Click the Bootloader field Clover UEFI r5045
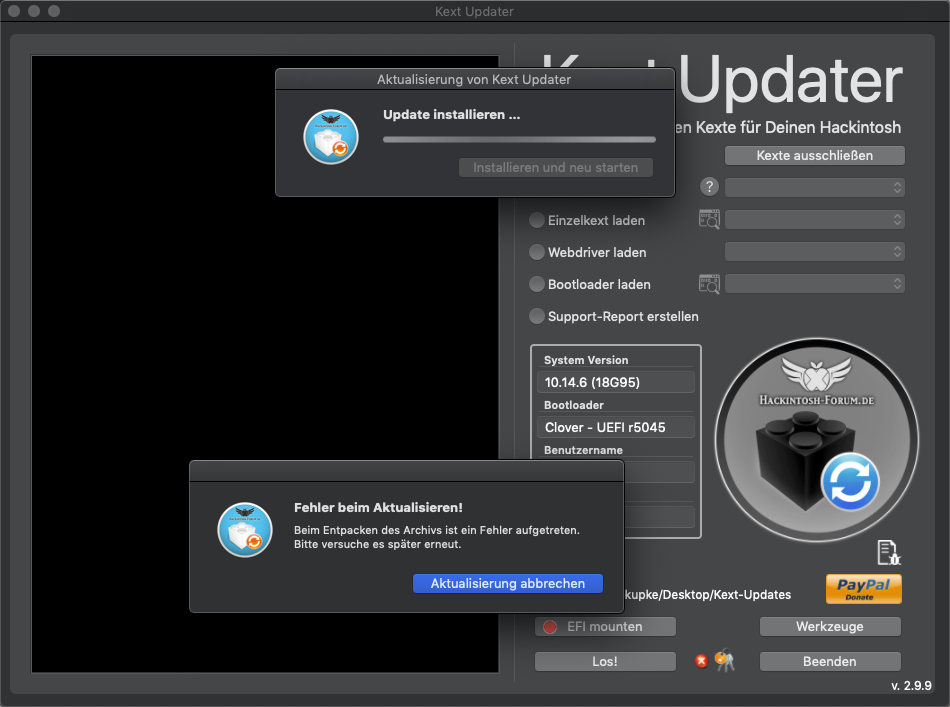 [616, 427]
